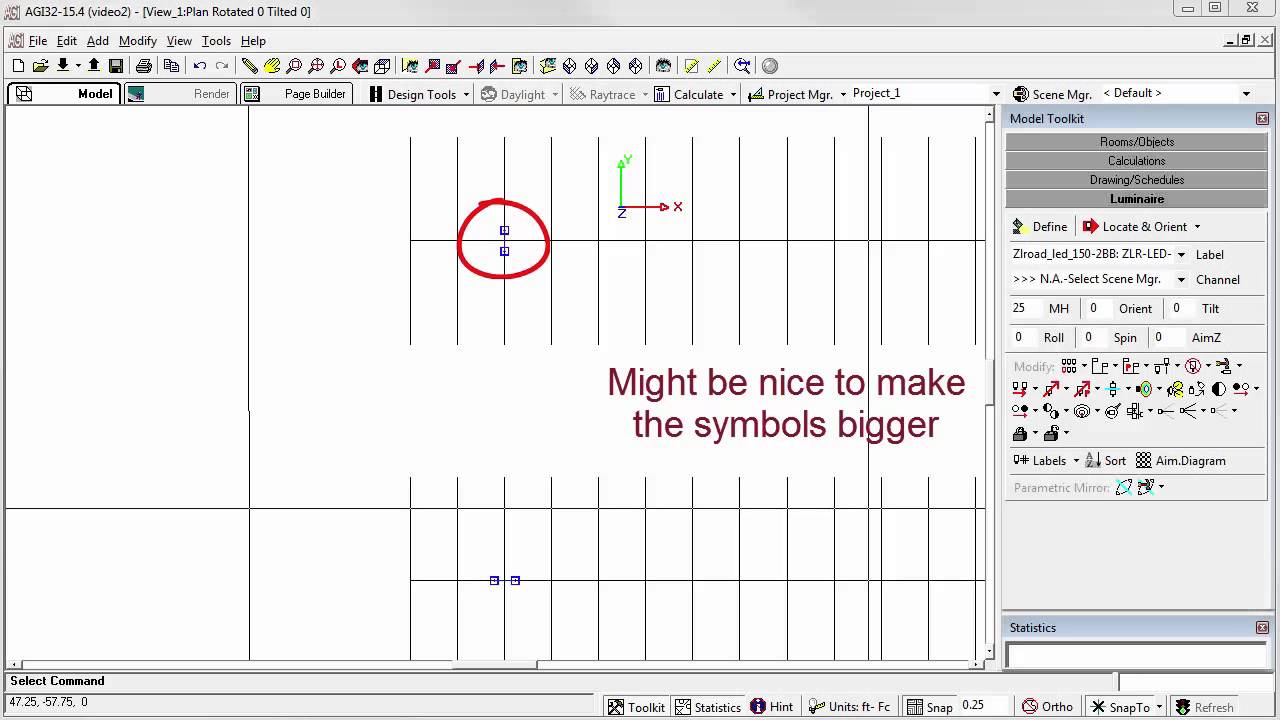Image resolution: width=1280 pixels, height=720 pixels.
Task: Switch to Page Builder tab
Action: pos(297,94)
